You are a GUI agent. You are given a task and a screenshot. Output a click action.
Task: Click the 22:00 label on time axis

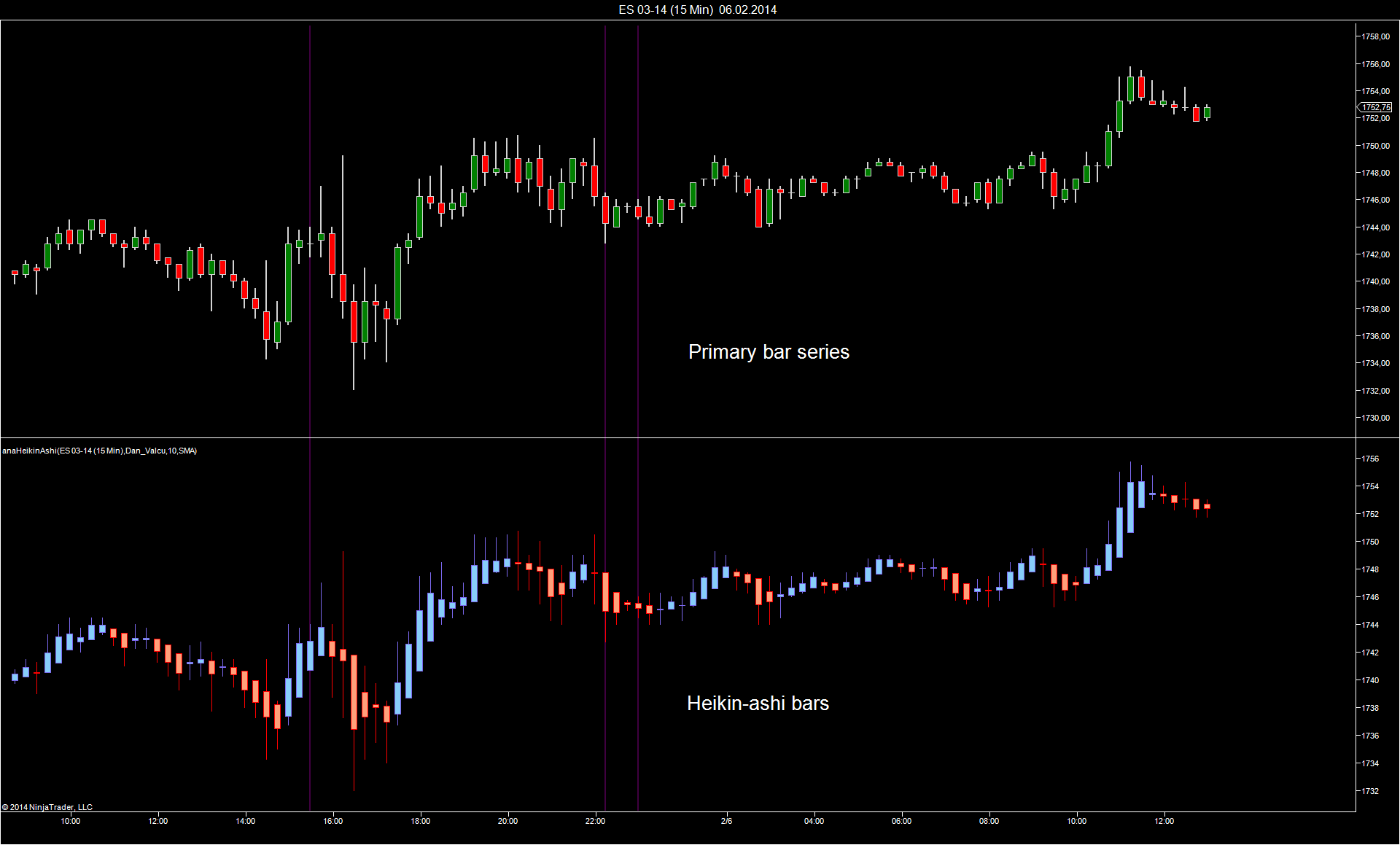click(x=595, y=821)
